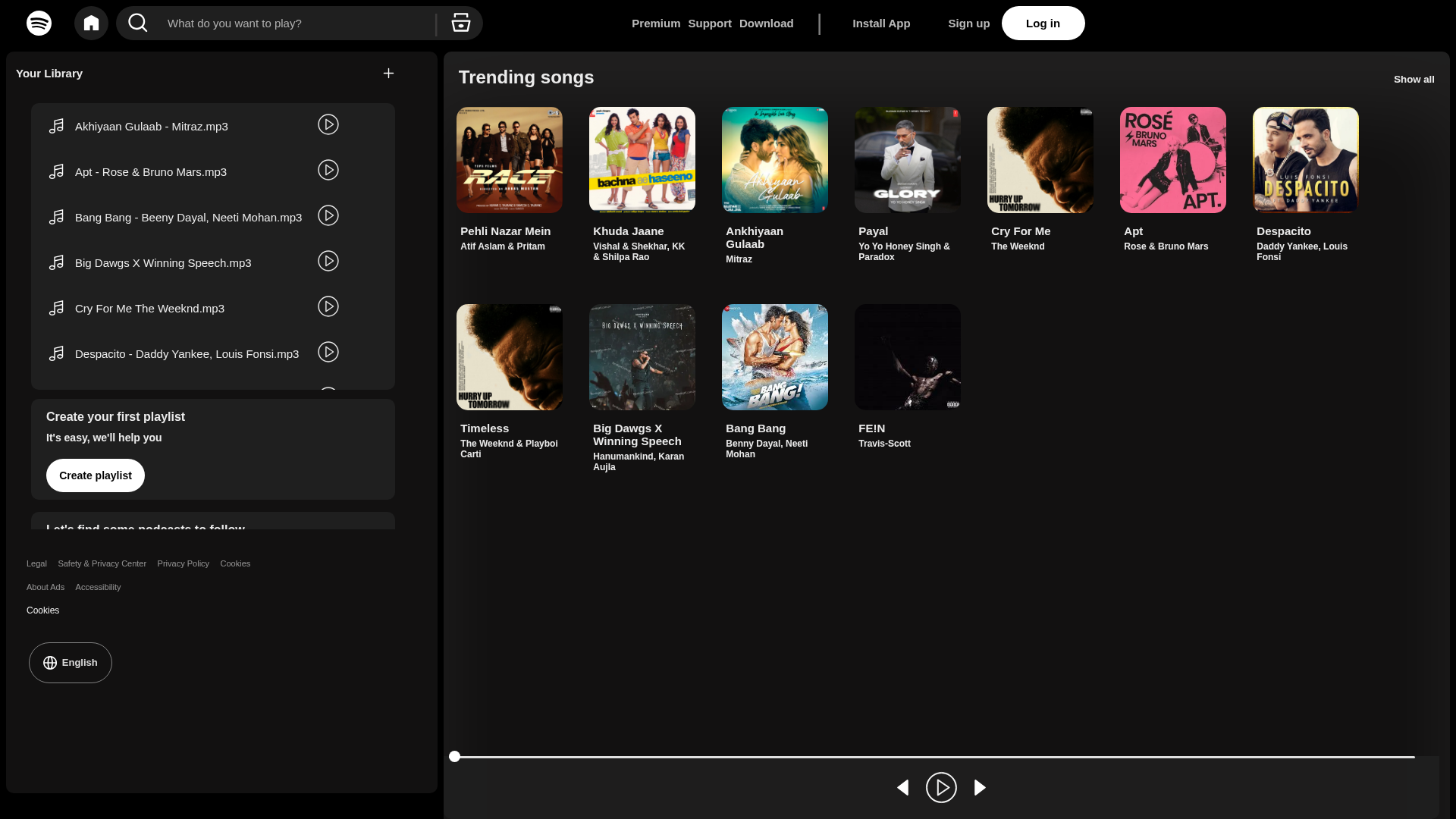Open the Privacy Policy link

[183, 563]
